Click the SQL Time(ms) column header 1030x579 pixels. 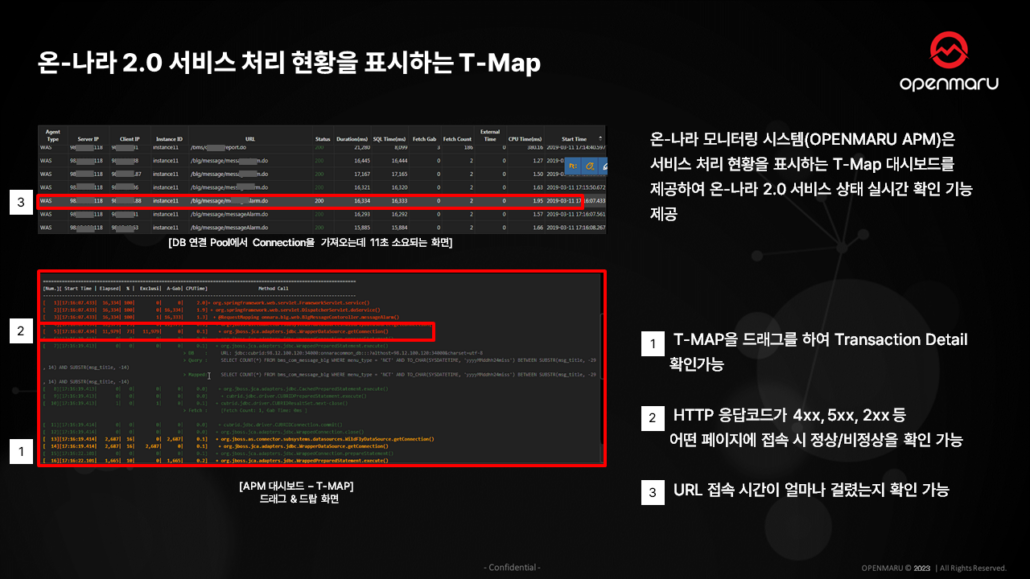[x=391, y=137]
